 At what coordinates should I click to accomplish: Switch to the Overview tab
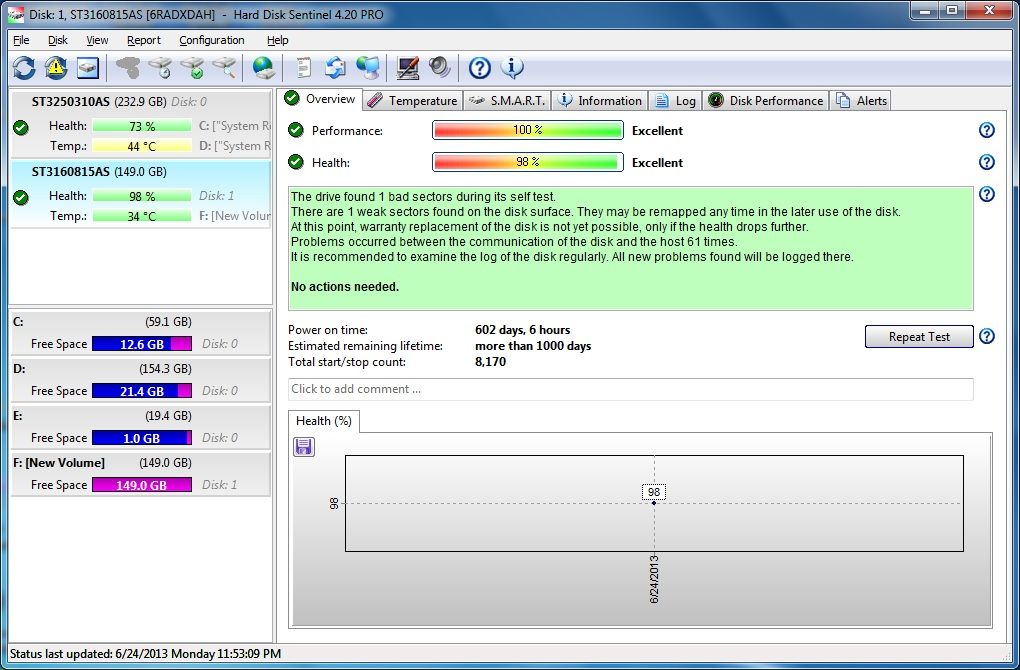tap(321, 99)
